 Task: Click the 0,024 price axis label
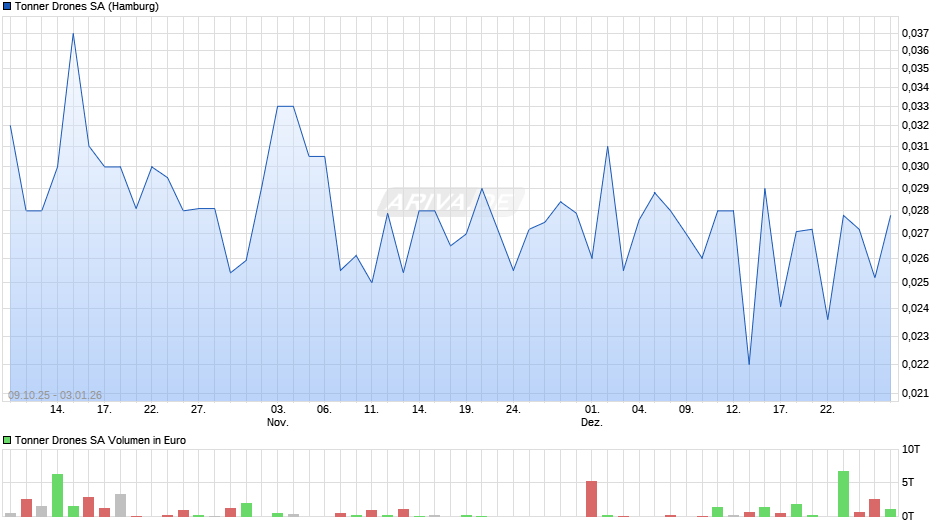point(915,308)
